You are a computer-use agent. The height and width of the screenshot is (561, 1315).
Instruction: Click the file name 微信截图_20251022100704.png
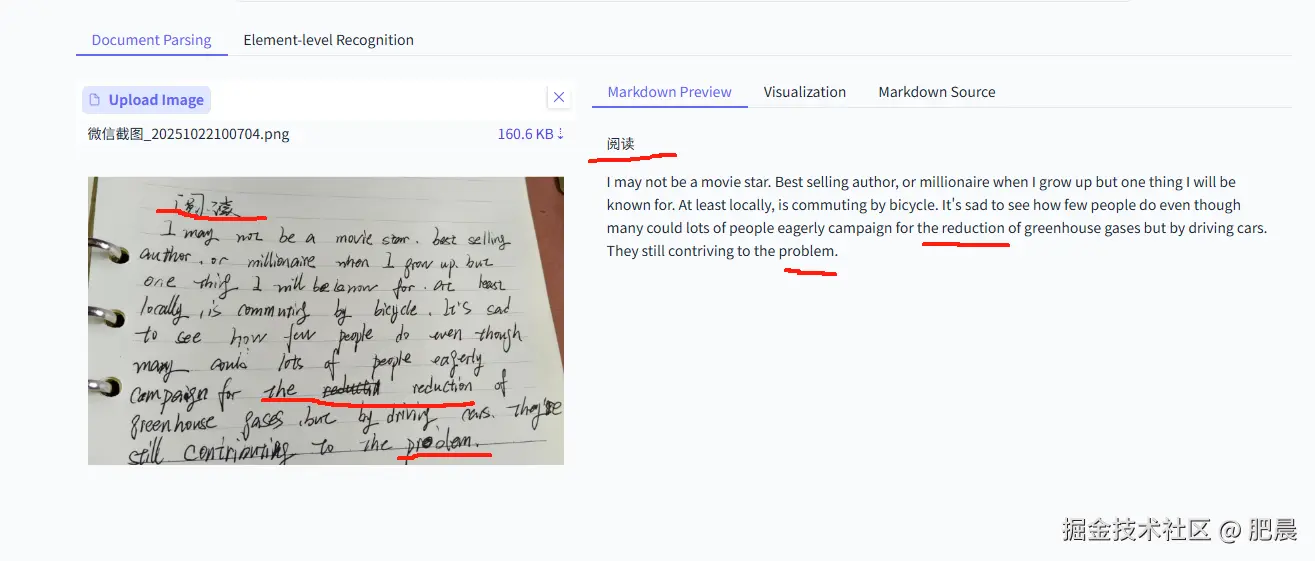(189, 133)
